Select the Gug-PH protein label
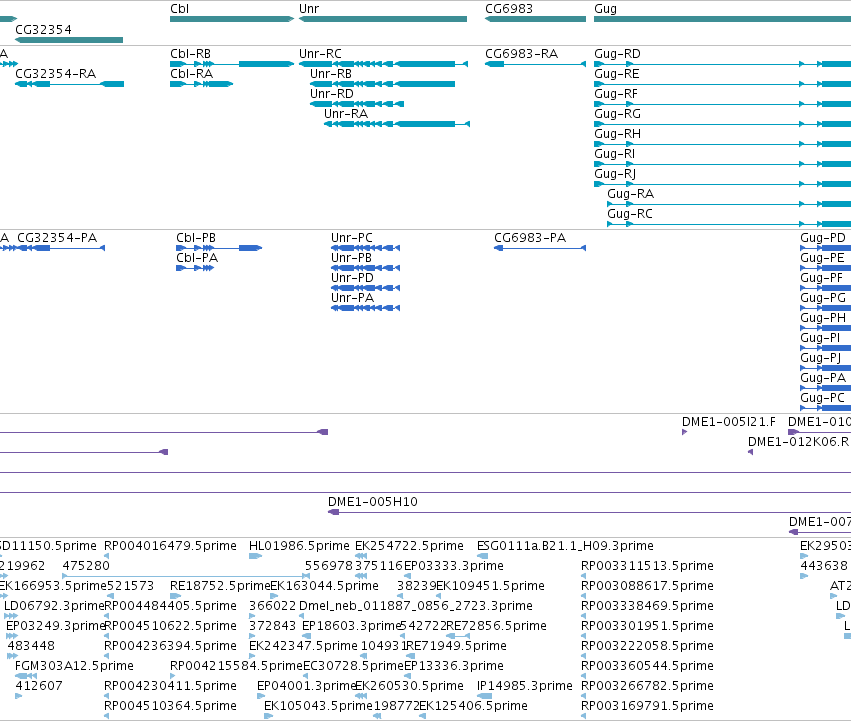This screenshot has width=851, height=721. click(x=823, y=319)
